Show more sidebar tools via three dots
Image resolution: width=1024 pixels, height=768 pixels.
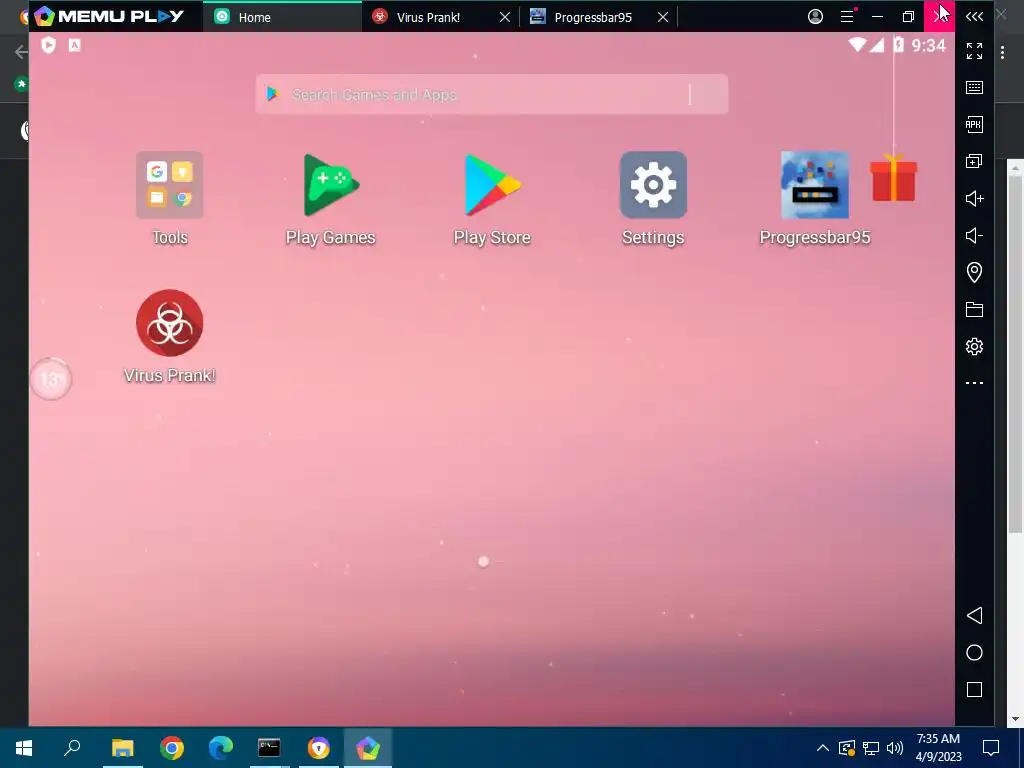pyautogui.click(x=974, y=383)
